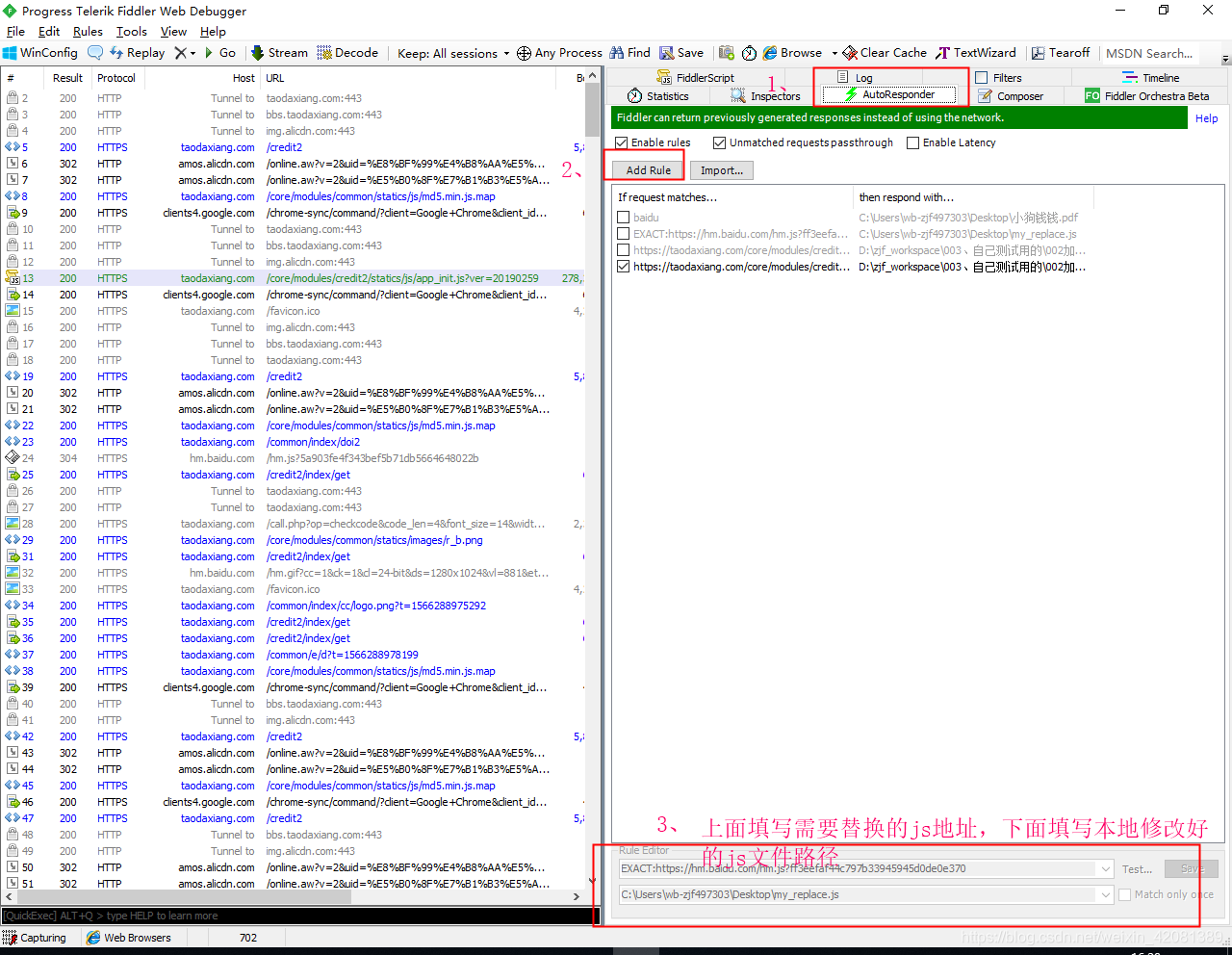Click Test... in Rule Editor
1232x955 pixels.
click(x=1137, y=869)
